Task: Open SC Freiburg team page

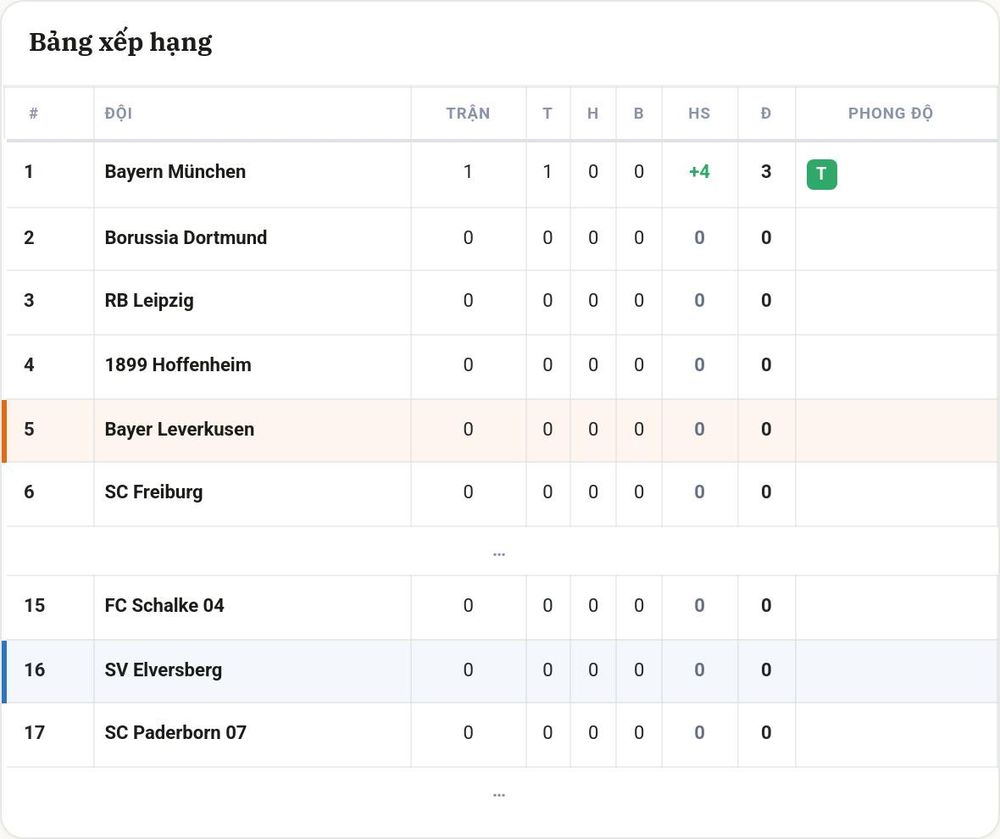Action: (x=154, y=492)
